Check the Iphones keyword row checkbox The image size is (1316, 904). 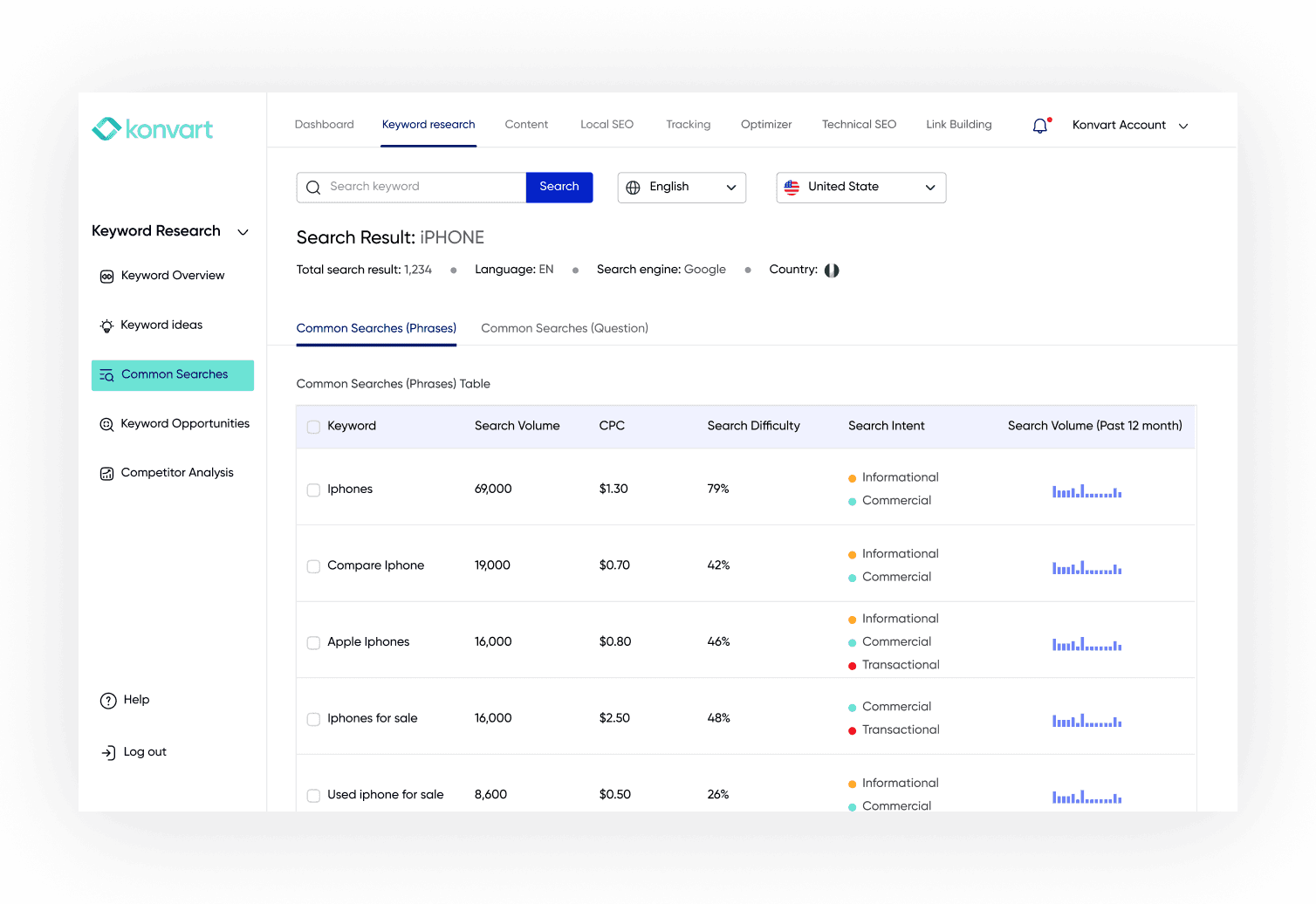click(x=313, y=490)
